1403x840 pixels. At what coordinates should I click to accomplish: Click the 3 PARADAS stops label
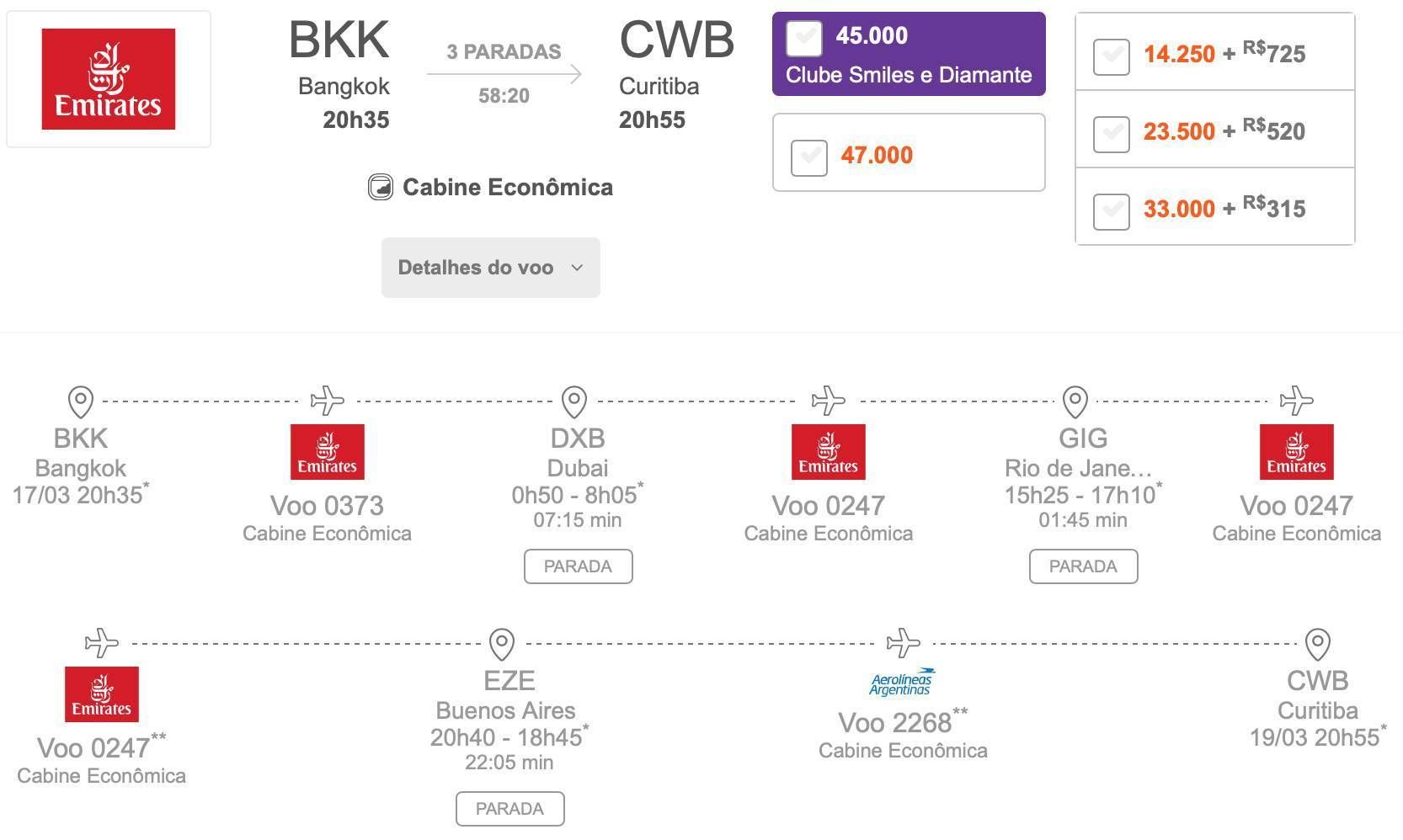[x=504, y=52]
